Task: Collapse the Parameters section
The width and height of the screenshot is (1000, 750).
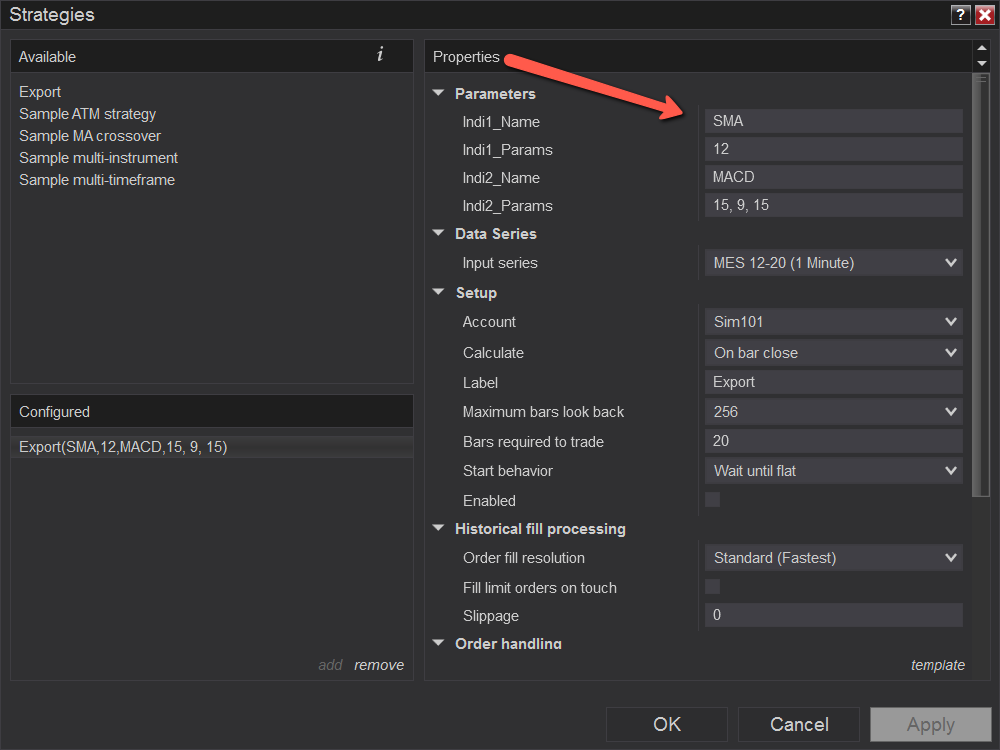Action: click(438, 93)
